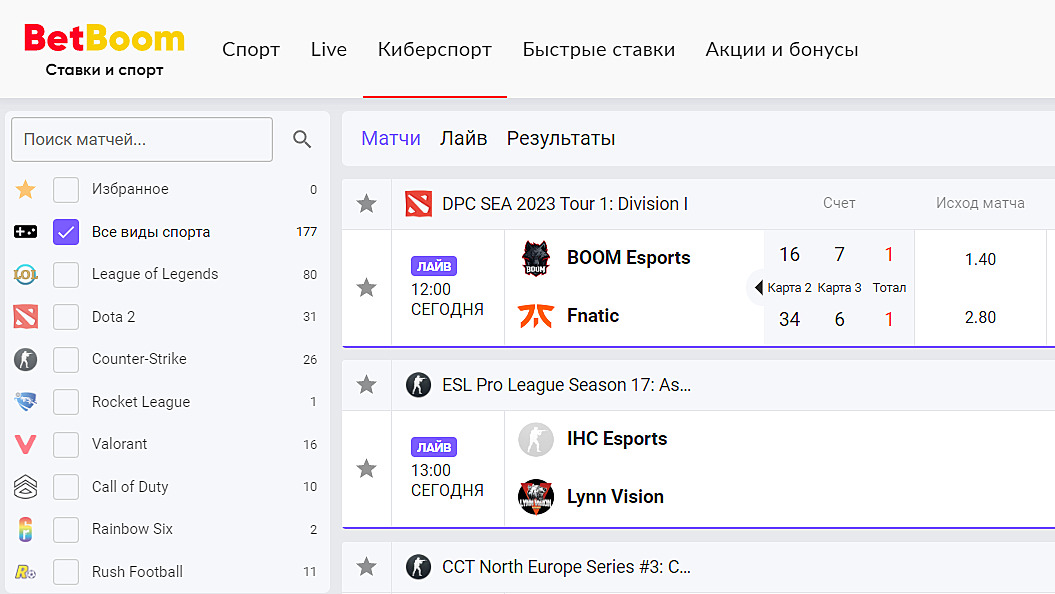Screen dimensions: 1055x594
Task: Star the ESL Pro League Season 17 tournament
Action: [367, 385]
